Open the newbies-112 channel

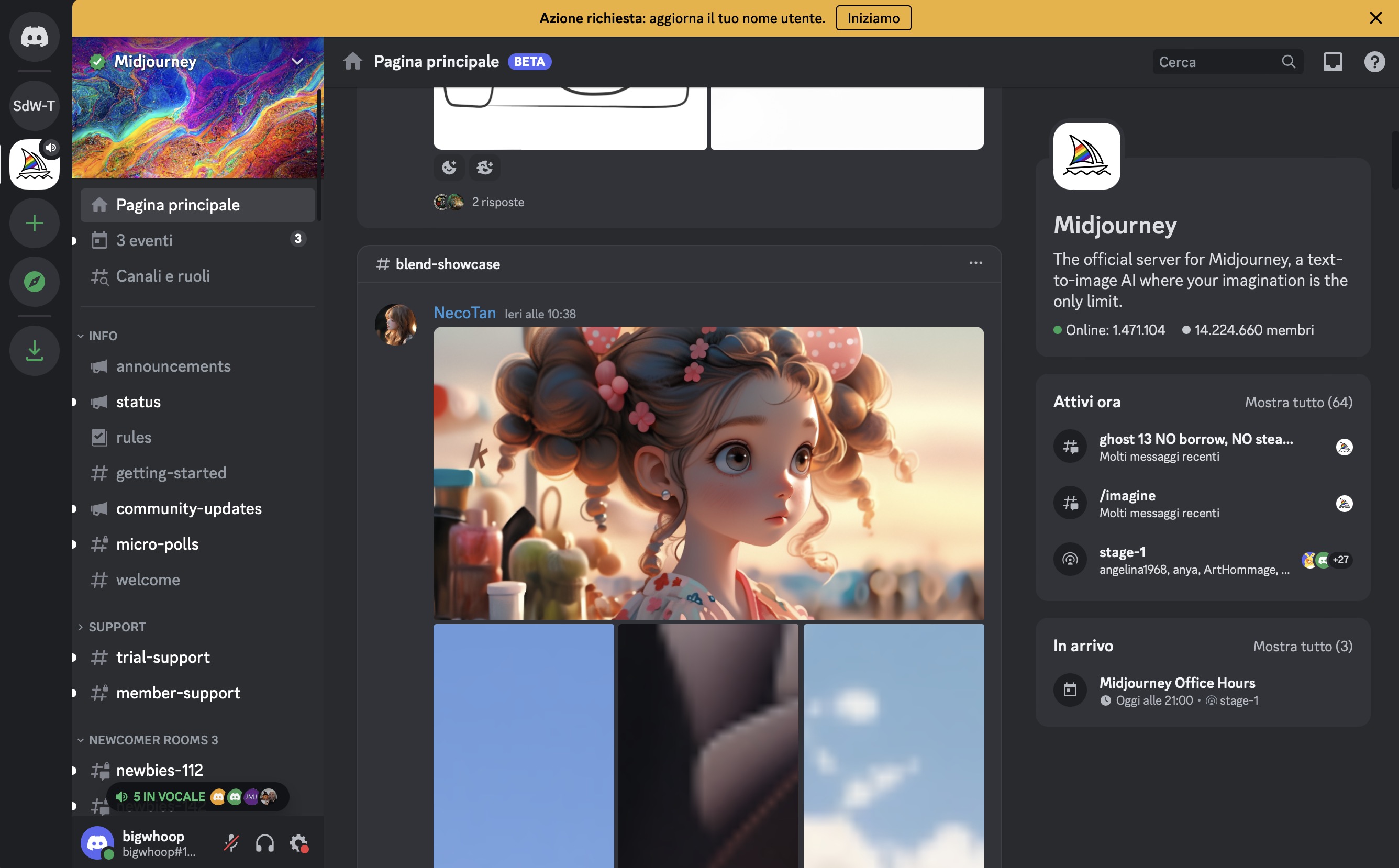click(x=197, y=771)
